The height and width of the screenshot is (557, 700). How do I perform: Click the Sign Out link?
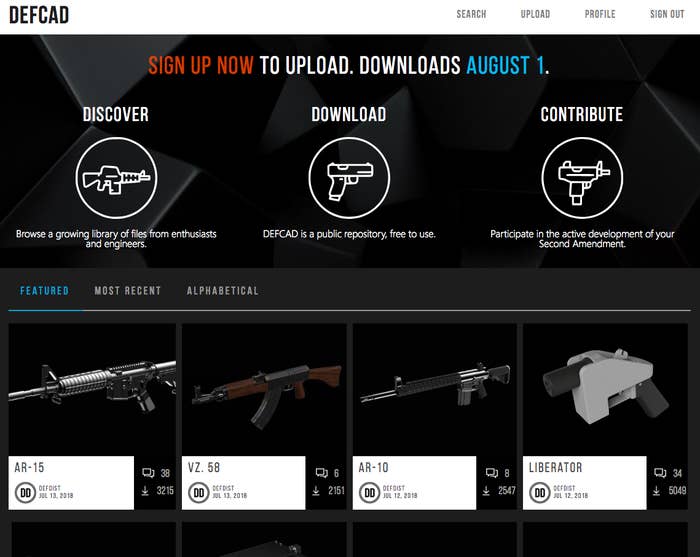(667, 14)
